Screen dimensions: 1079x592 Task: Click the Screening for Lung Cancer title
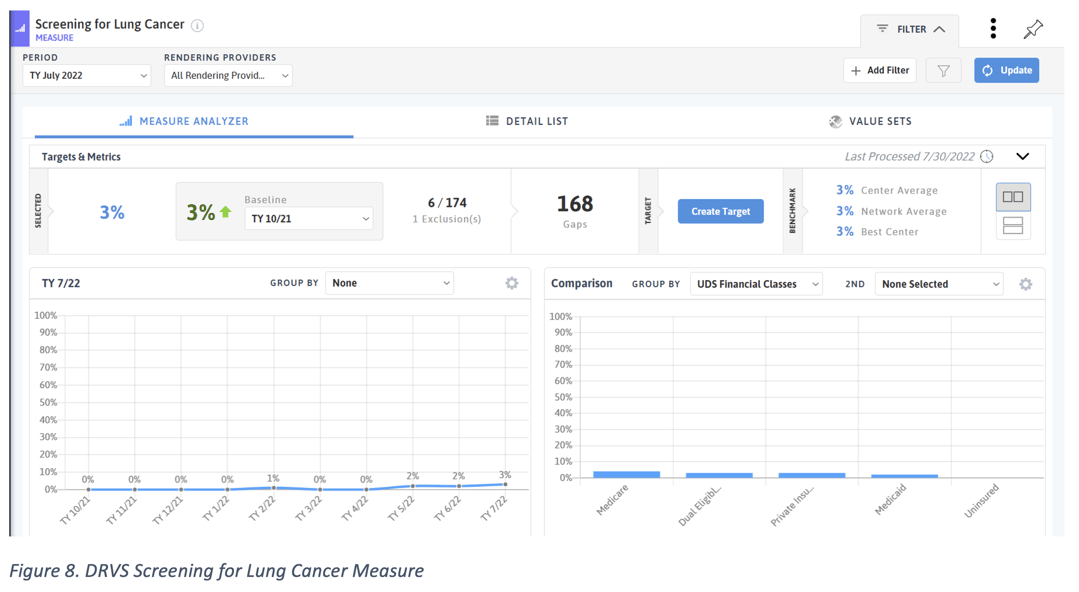[x=110, y=24]
